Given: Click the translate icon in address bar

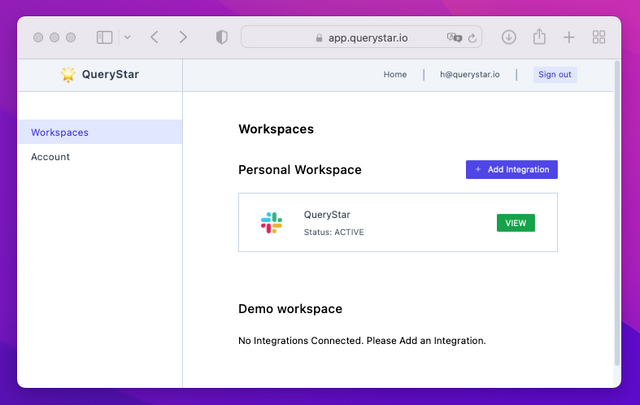Looking at the screenshot, I should [455, 37].
